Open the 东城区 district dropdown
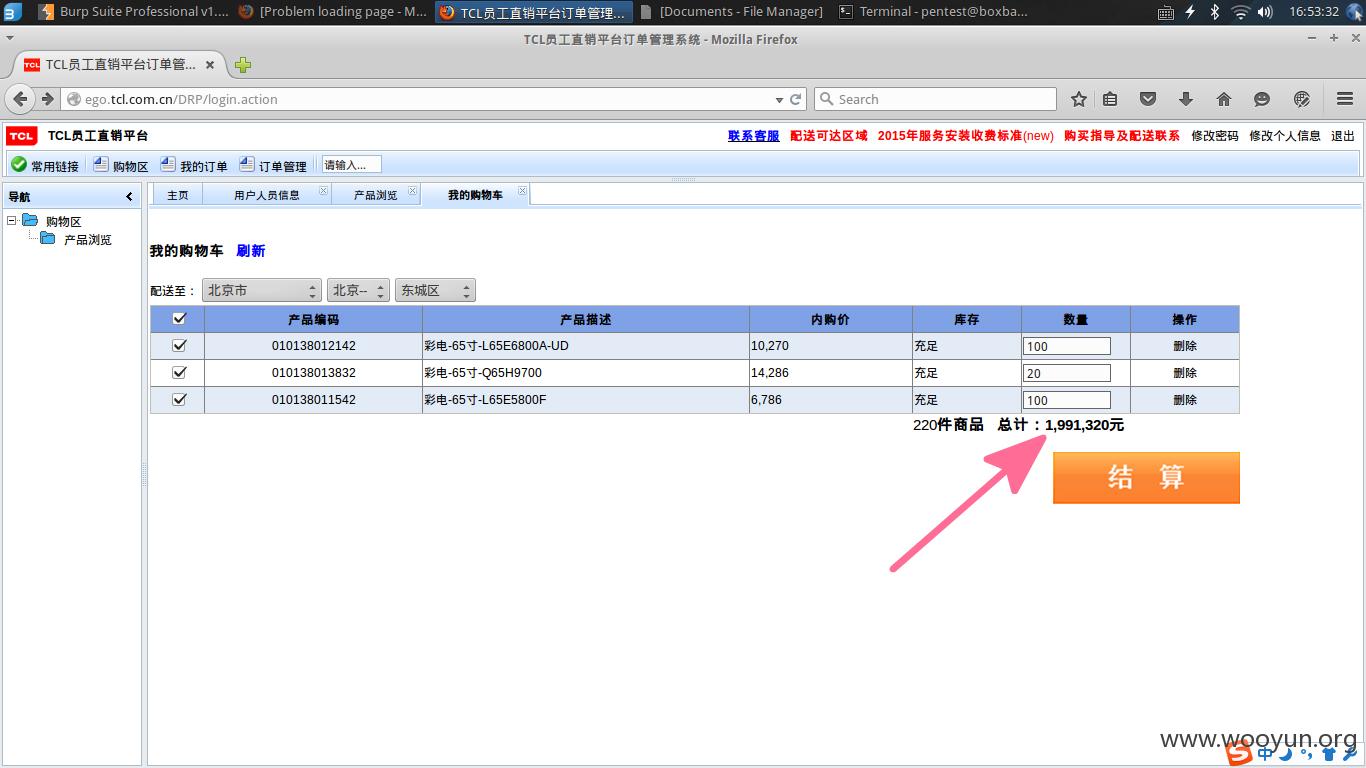The height and width of the screenshot is (768, 1366). [x=435, y=290]
